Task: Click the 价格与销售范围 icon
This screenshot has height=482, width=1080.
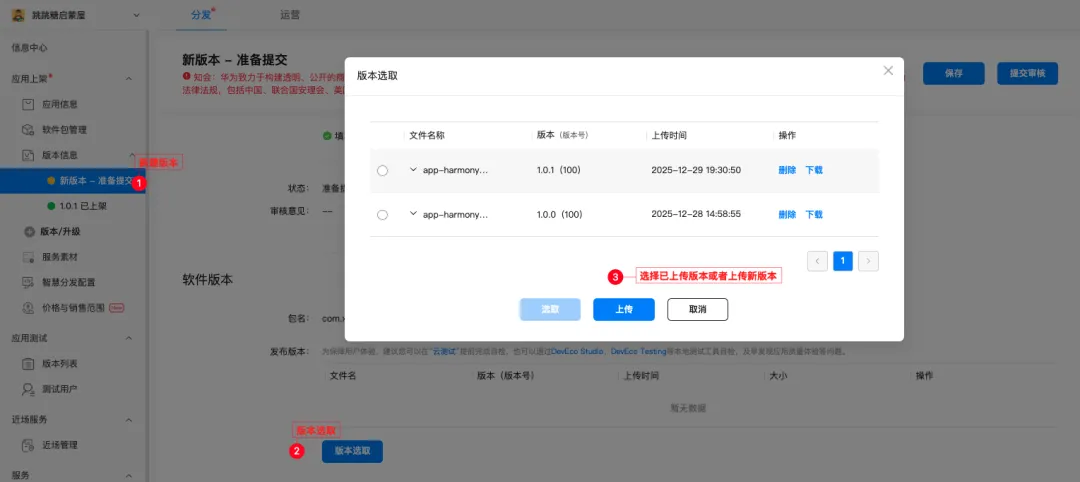Action: [28, 308]
